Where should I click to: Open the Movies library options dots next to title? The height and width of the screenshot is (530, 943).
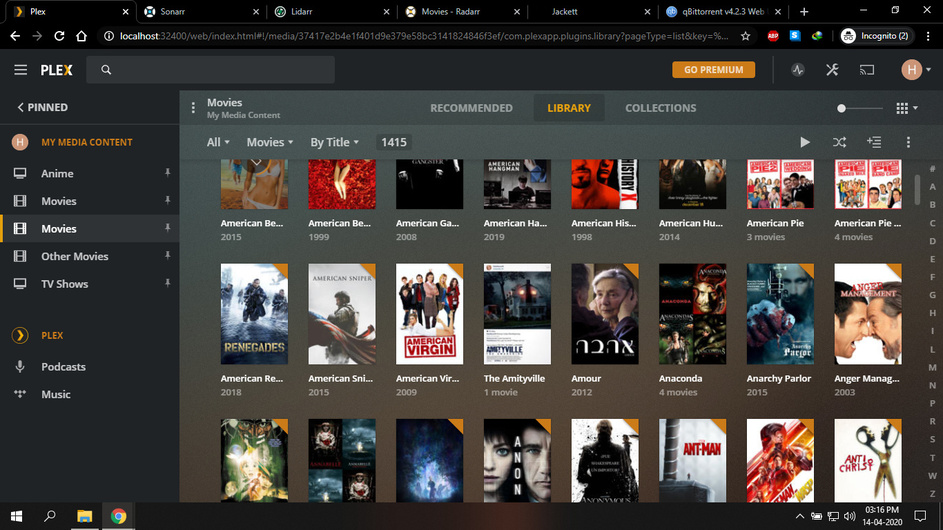[193, 108]
